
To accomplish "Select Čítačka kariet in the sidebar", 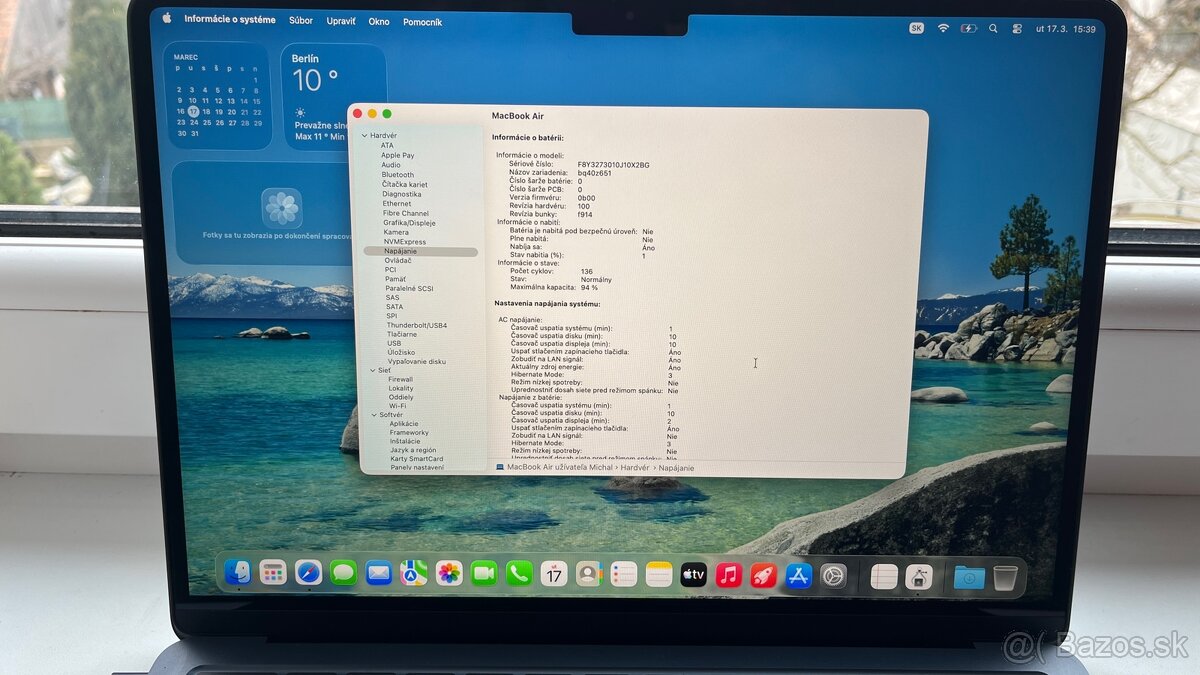I will [x=405, y=184].
